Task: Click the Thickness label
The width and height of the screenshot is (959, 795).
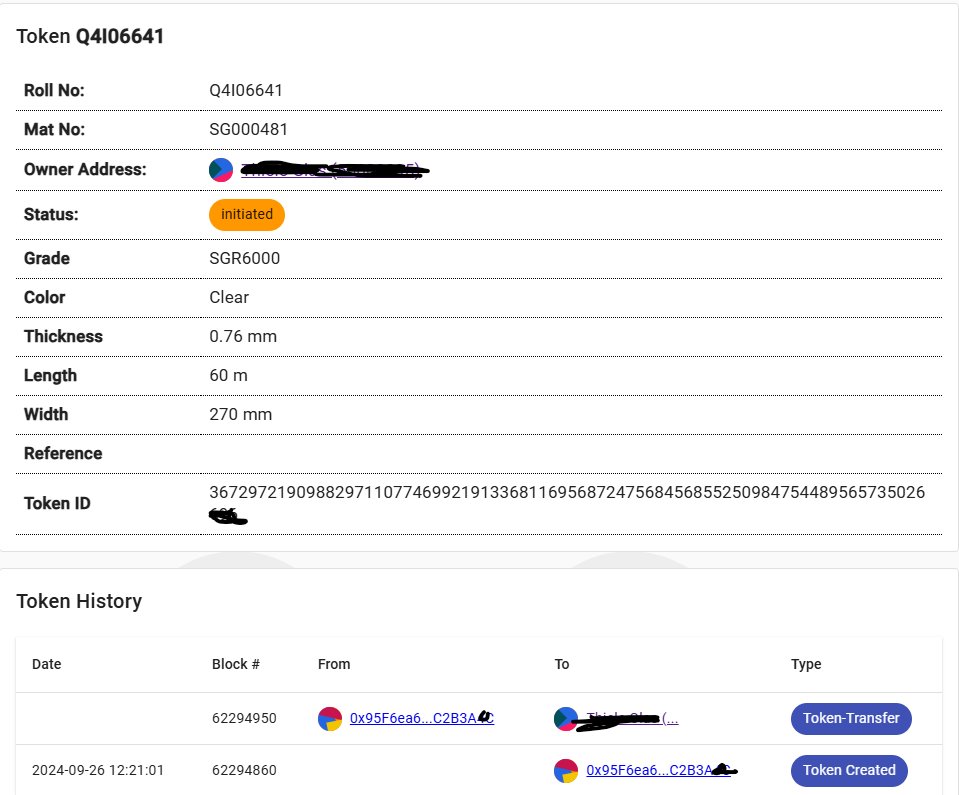Action: pyautogui.click(x=63, y=337)
